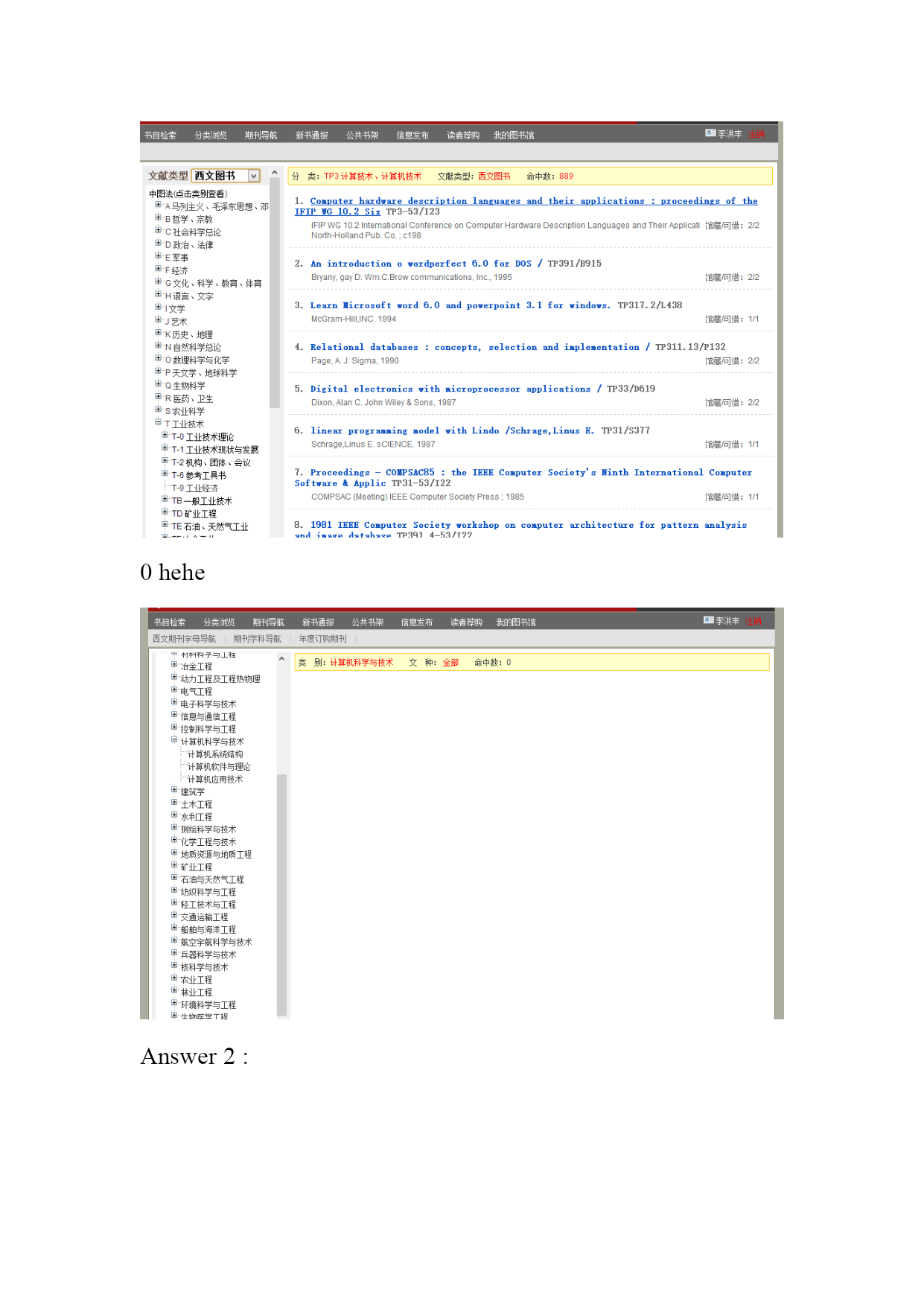Open 'linear programming model with Lindo' link
Viewport: 924px width, 1306px height.
point(452,430)
